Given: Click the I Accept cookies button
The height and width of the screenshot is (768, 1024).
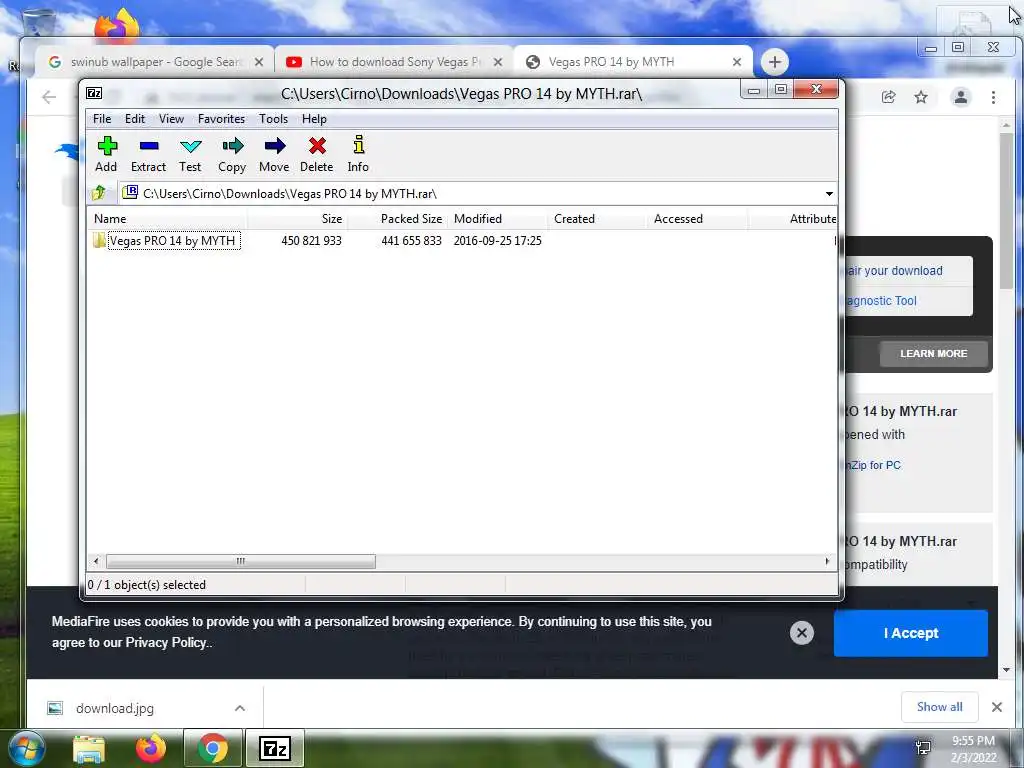Looking at the screenshot, I should [910, 633].
